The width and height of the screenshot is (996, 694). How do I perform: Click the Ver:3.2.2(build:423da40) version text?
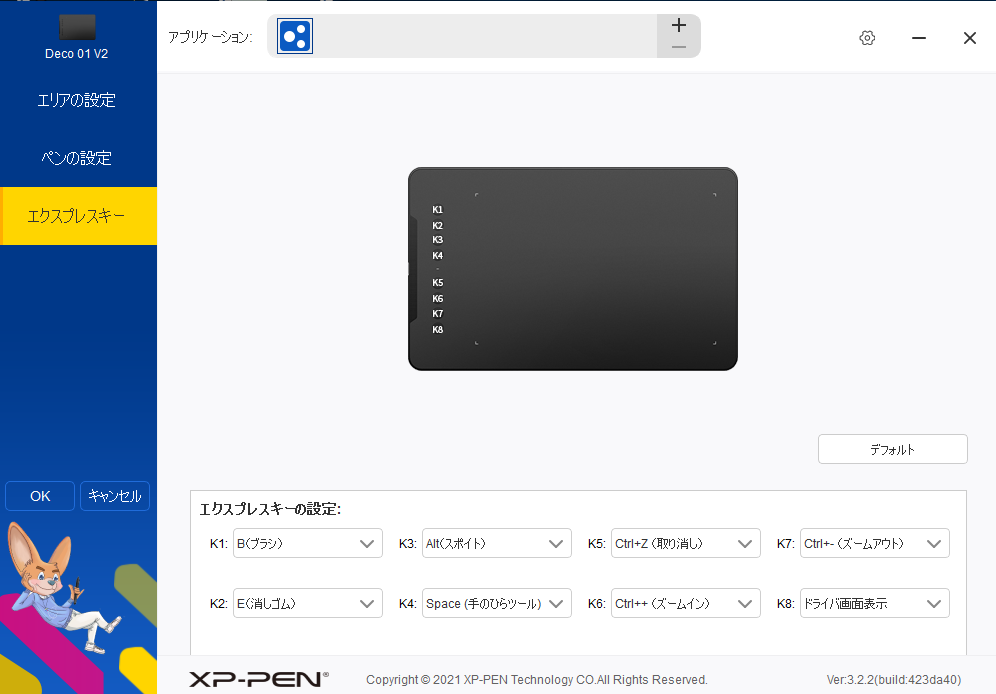tap(894, 680)
